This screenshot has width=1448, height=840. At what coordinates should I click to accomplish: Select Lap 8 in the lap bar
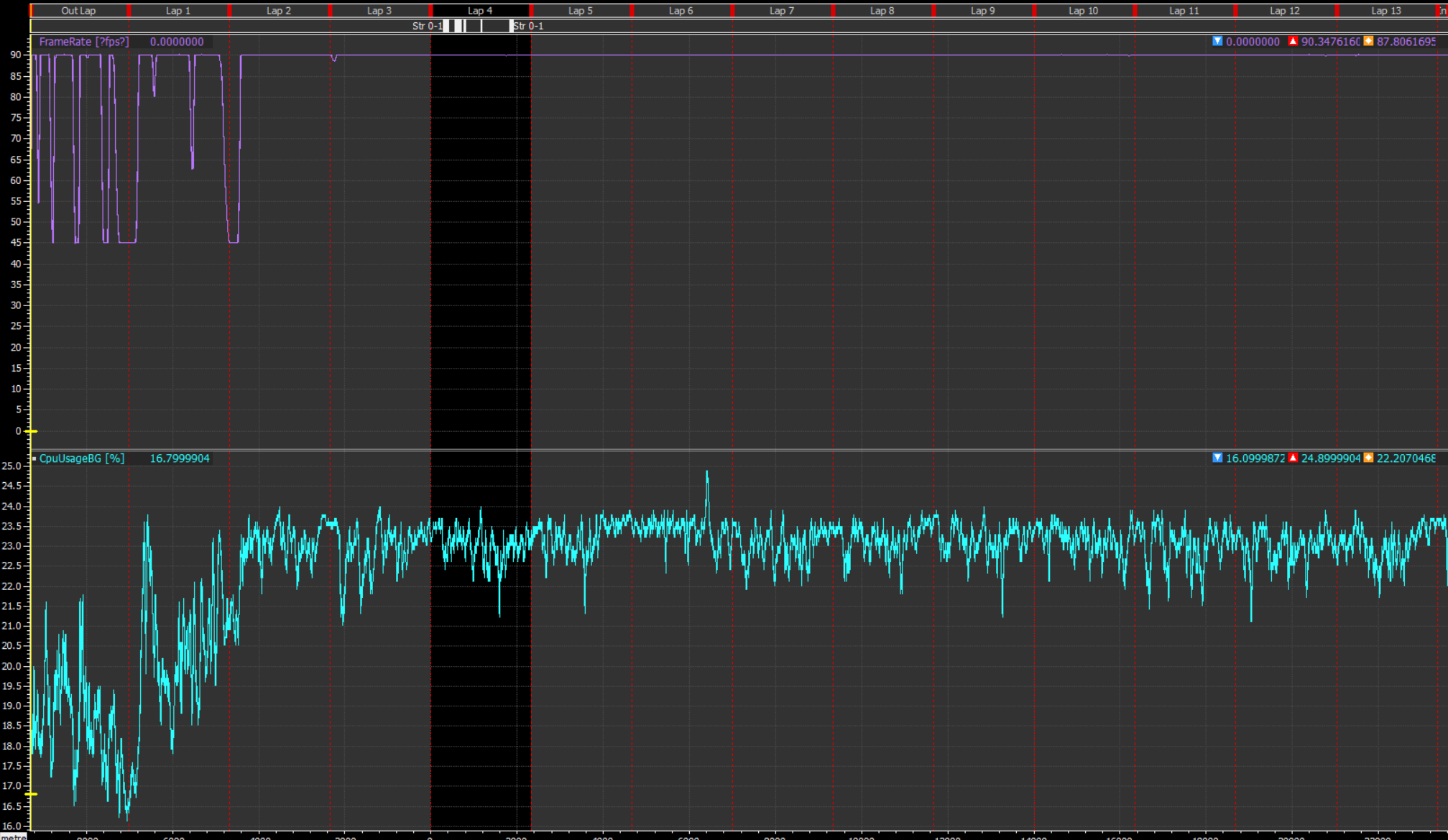pyautogui.click(x=882, y=11)
